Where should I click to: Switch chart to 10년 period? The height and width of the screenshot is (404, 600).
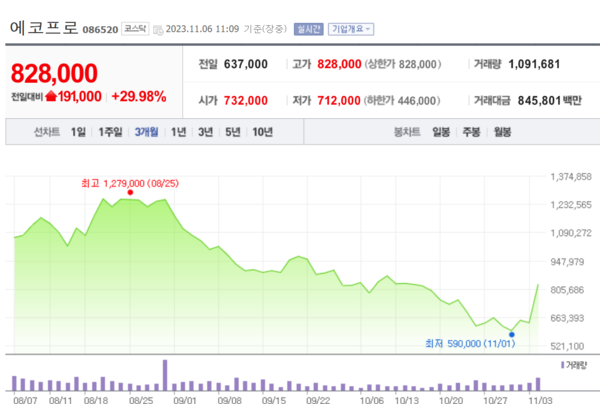point(262,132)
